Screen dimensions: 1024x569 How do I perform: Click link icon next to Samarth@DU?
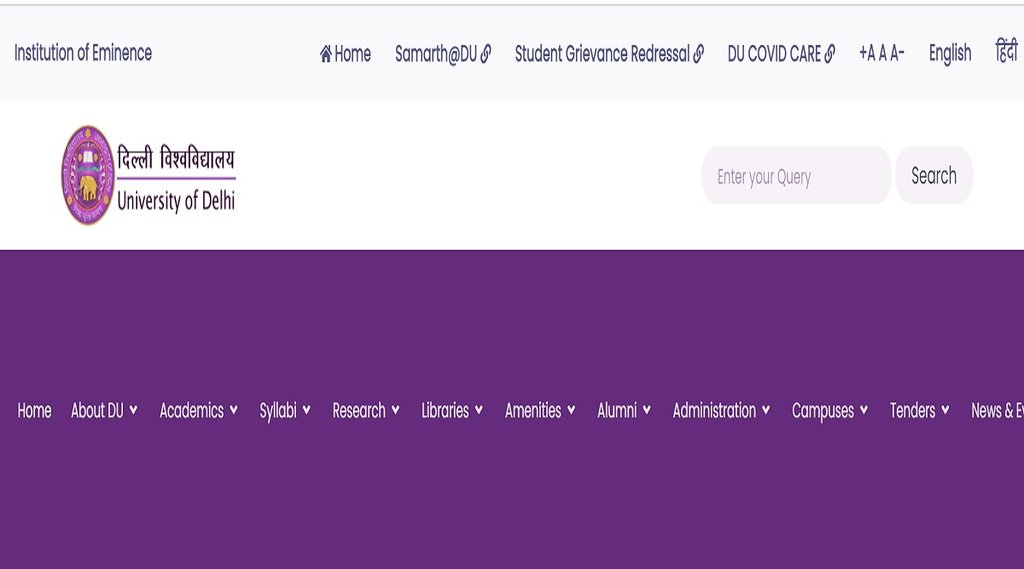click(486, 54)
